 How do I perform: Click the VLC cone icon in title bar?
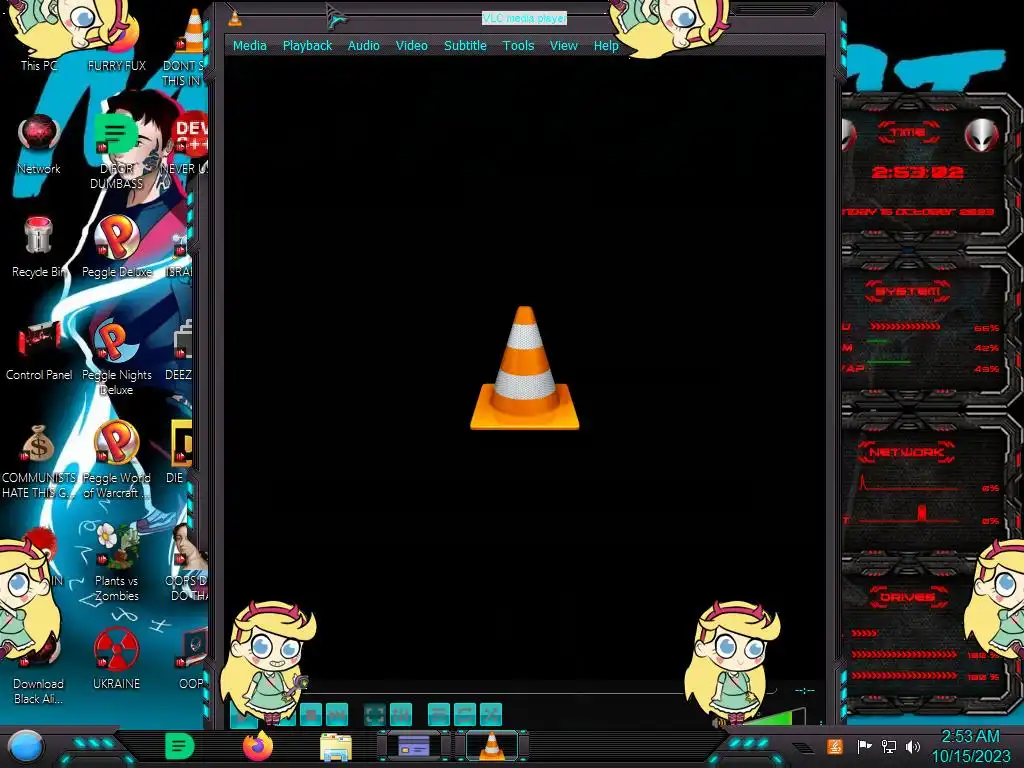pos(235,18)
